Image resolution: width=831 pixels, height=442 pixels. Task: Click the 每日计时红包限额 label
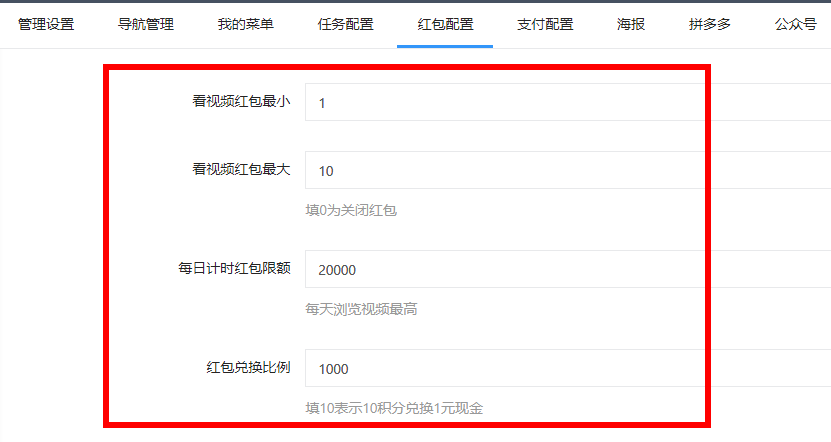point(234,268)
